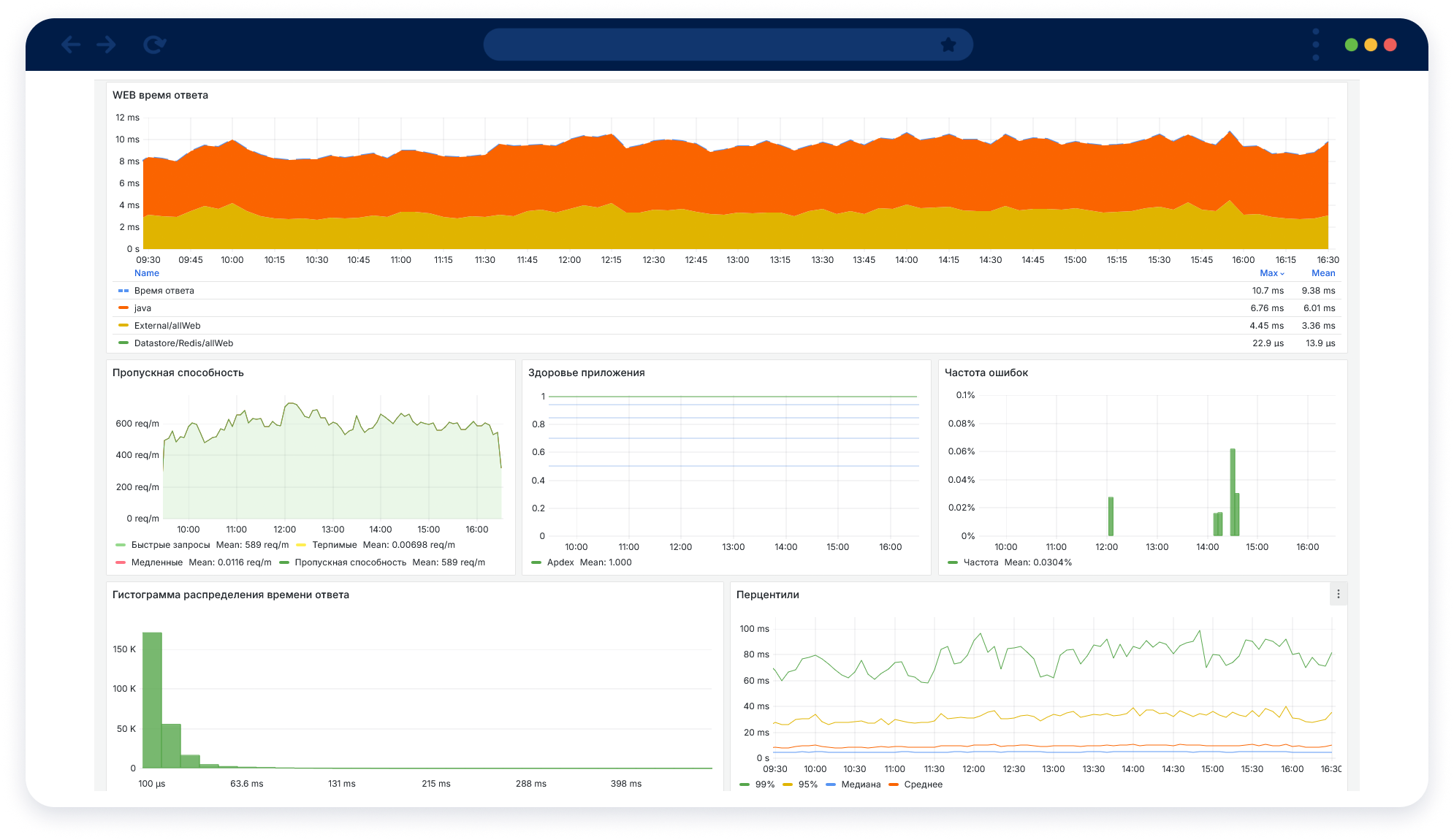Image resolution: width=1454 pixels, height=840 pixels.
Task: Click the green Datastore/Redis/allWeb color swatch
Action: (x=123, y=343)
